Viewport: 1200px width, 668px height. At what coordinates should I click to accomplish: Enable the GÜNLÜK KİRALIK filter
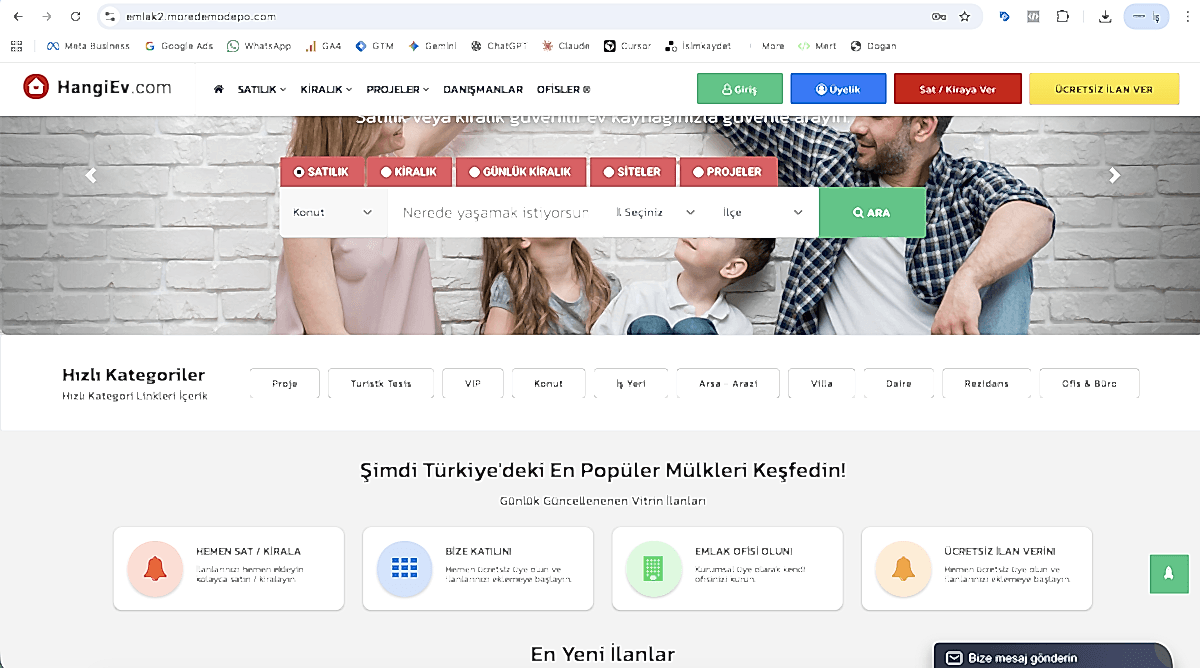[521, 171]
